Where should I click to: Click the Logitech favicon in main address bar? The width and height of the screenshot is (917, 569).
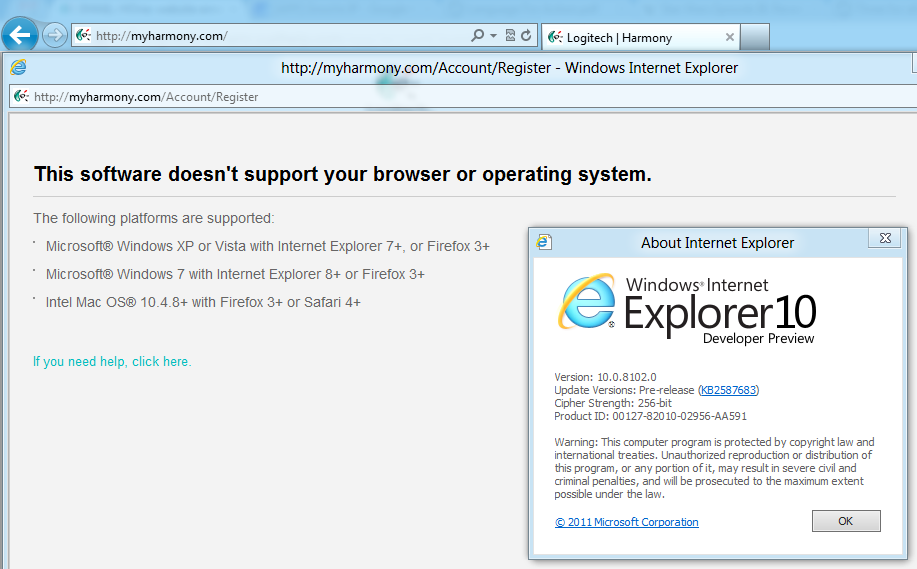[x=83, y=36]
